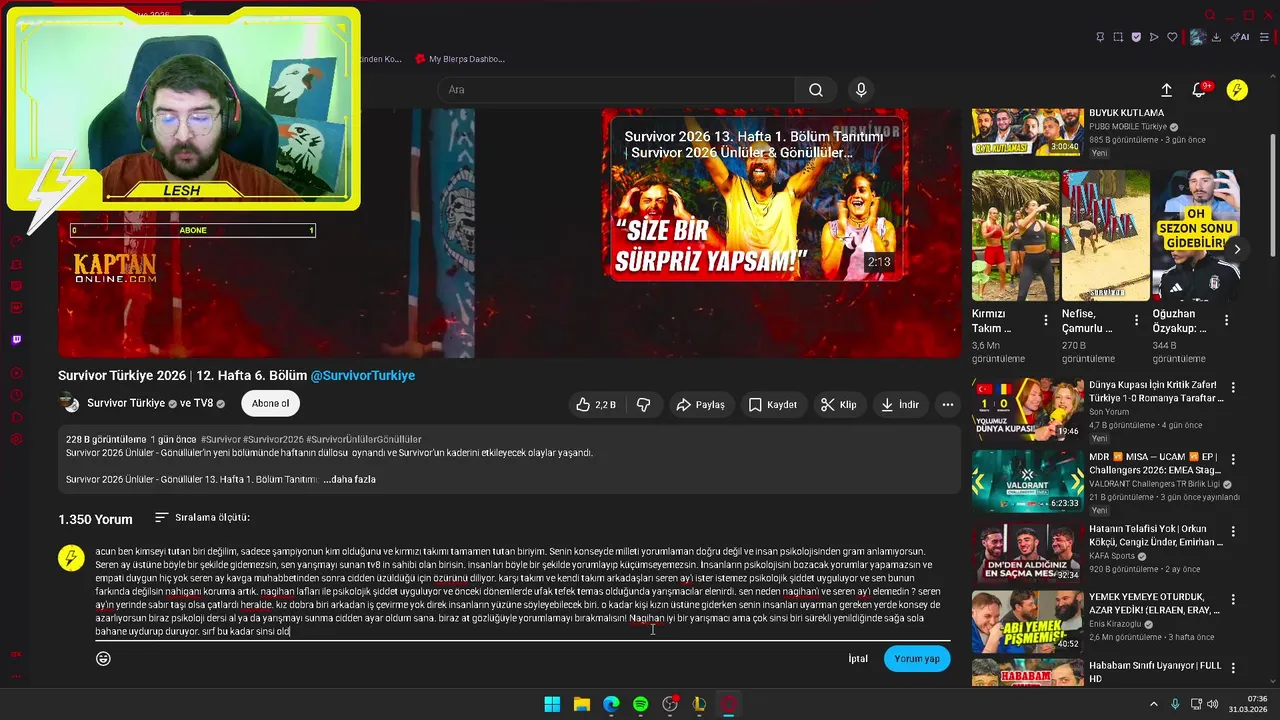1280x720 pixels.
Task: Open the taskbar clock showing 07:36
Action: tap(1247, 704)
